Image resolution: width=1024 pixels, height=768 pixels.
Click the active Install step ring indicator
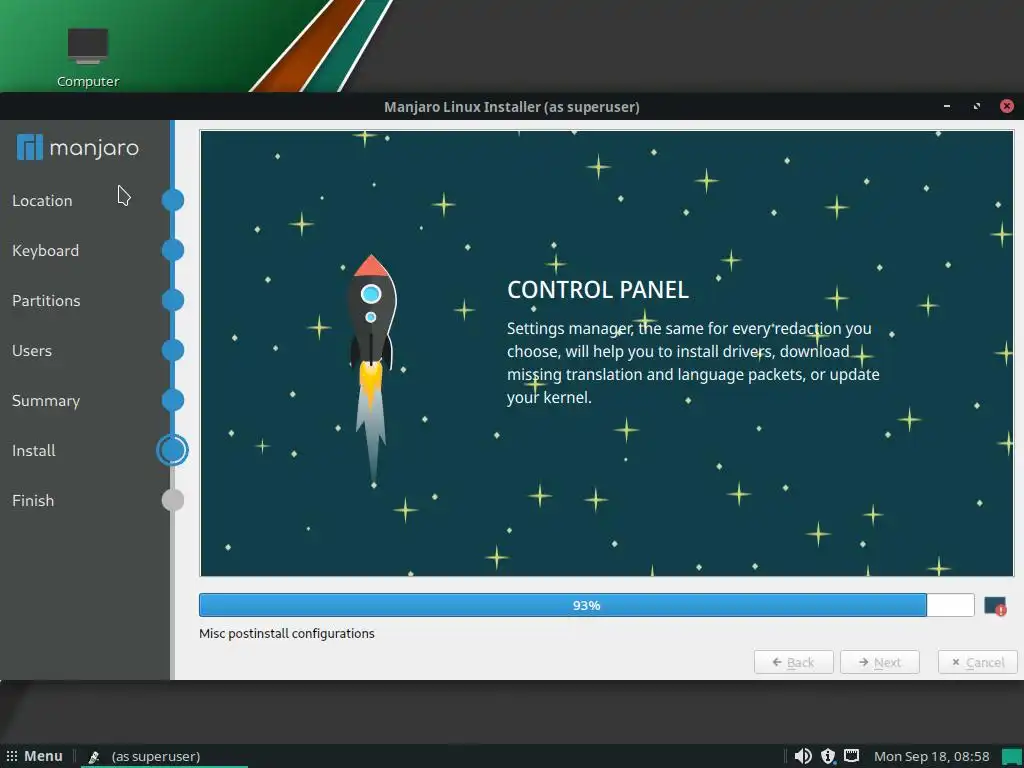(172, 450)
